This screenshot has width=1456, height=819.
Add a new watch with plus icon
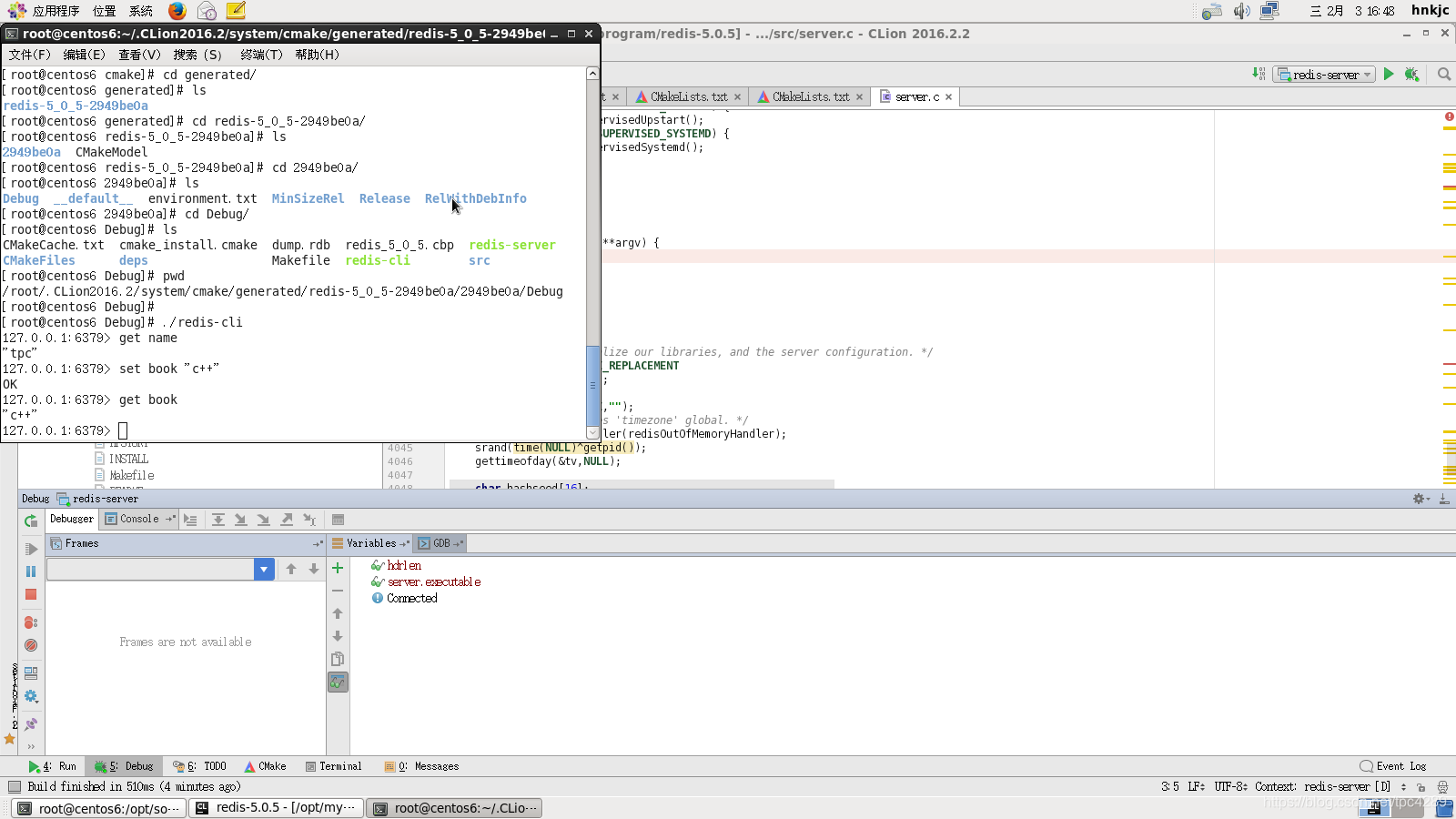click(338, 568)
